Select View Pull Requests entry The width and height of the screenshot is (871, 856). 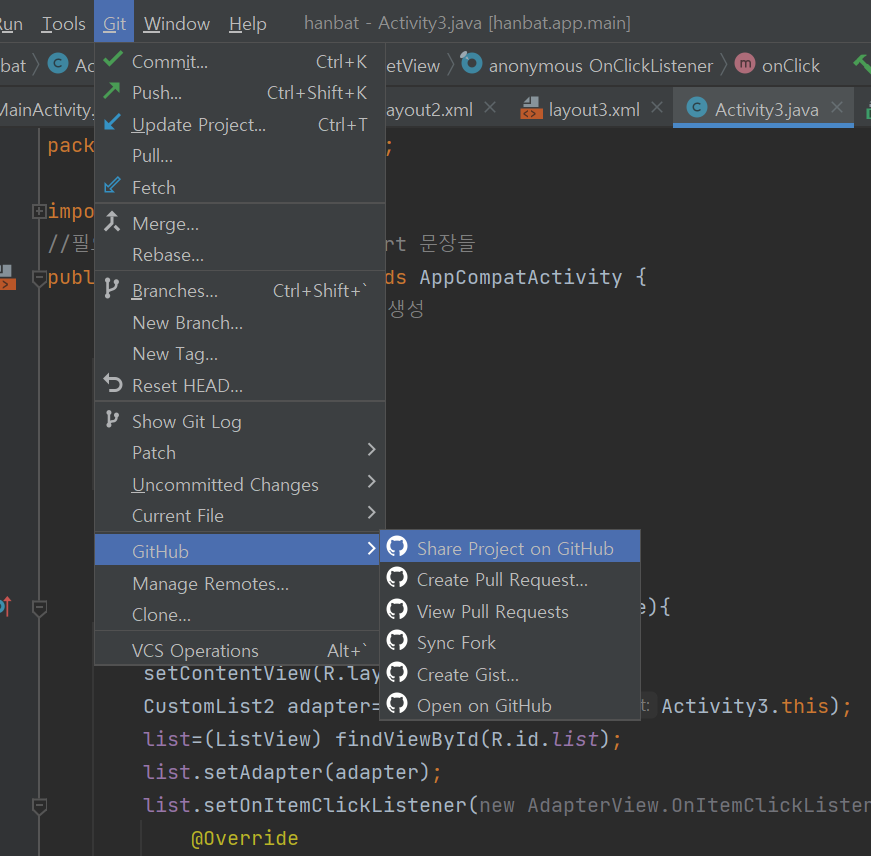pos(510,612)
